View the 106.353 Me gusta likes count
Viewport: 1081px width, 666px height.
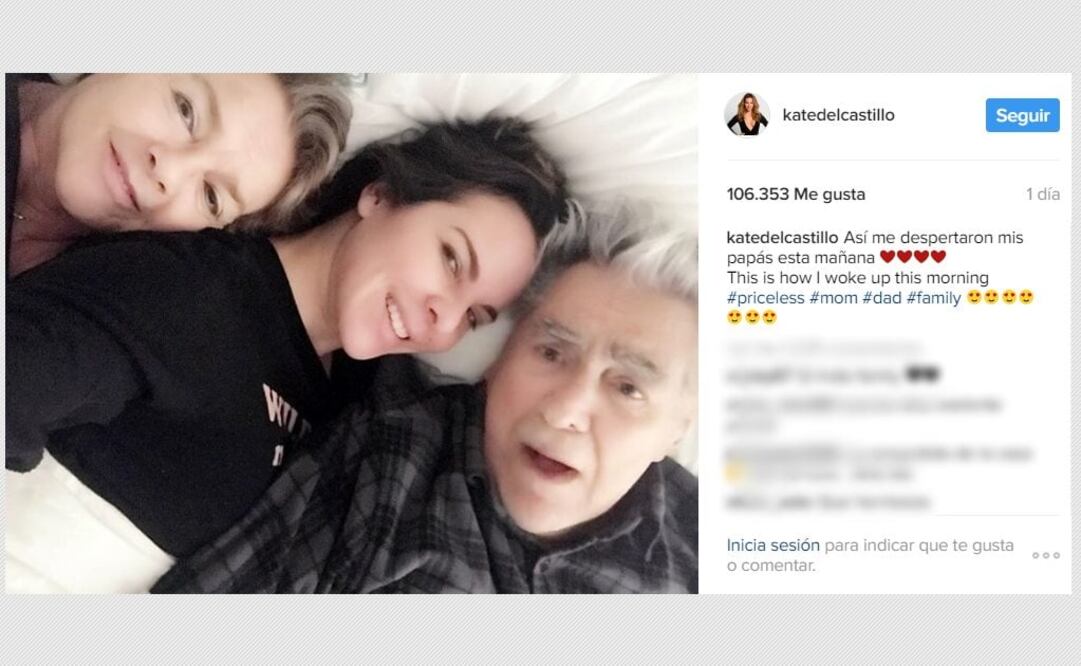tap(796, 194)
